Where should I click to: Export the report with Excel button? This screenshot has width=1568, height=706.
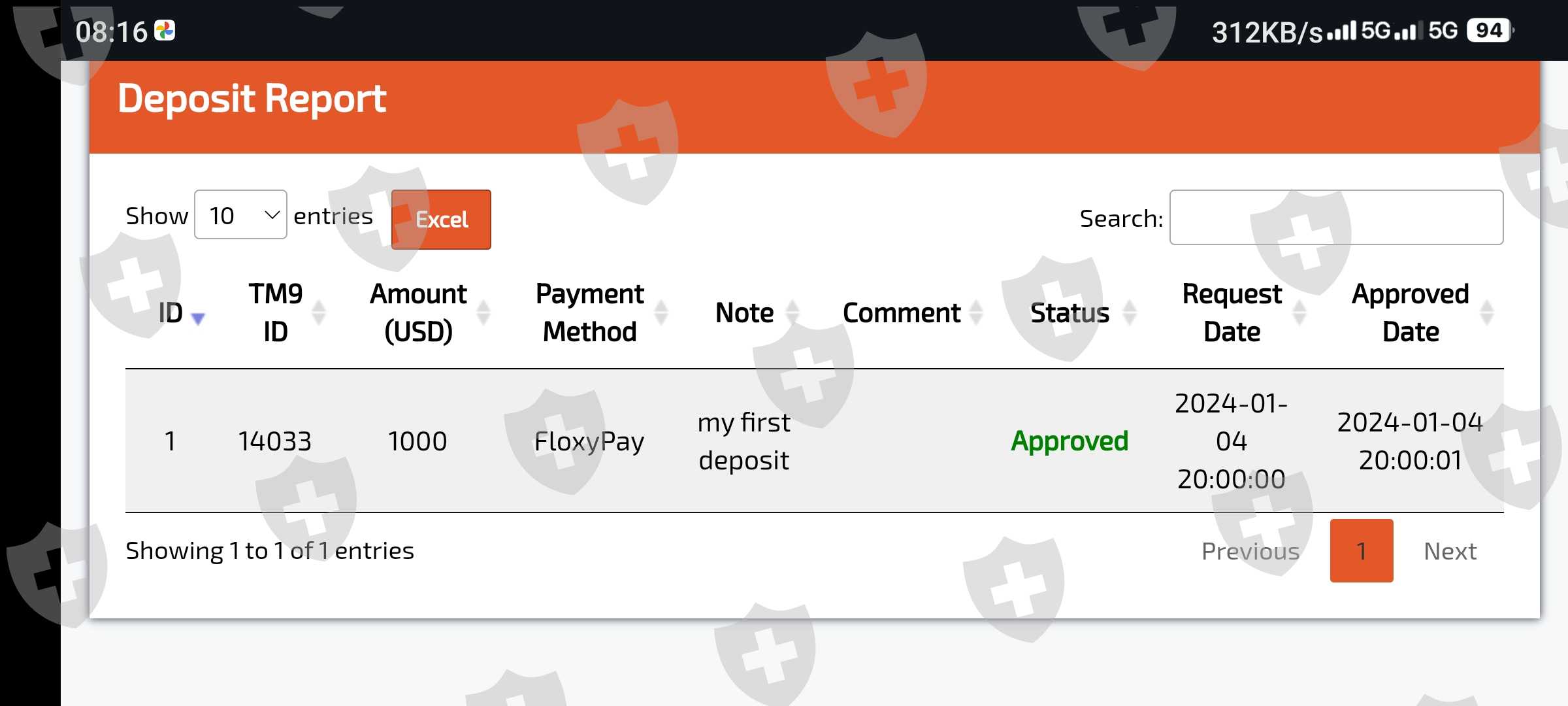pos(441,220)
